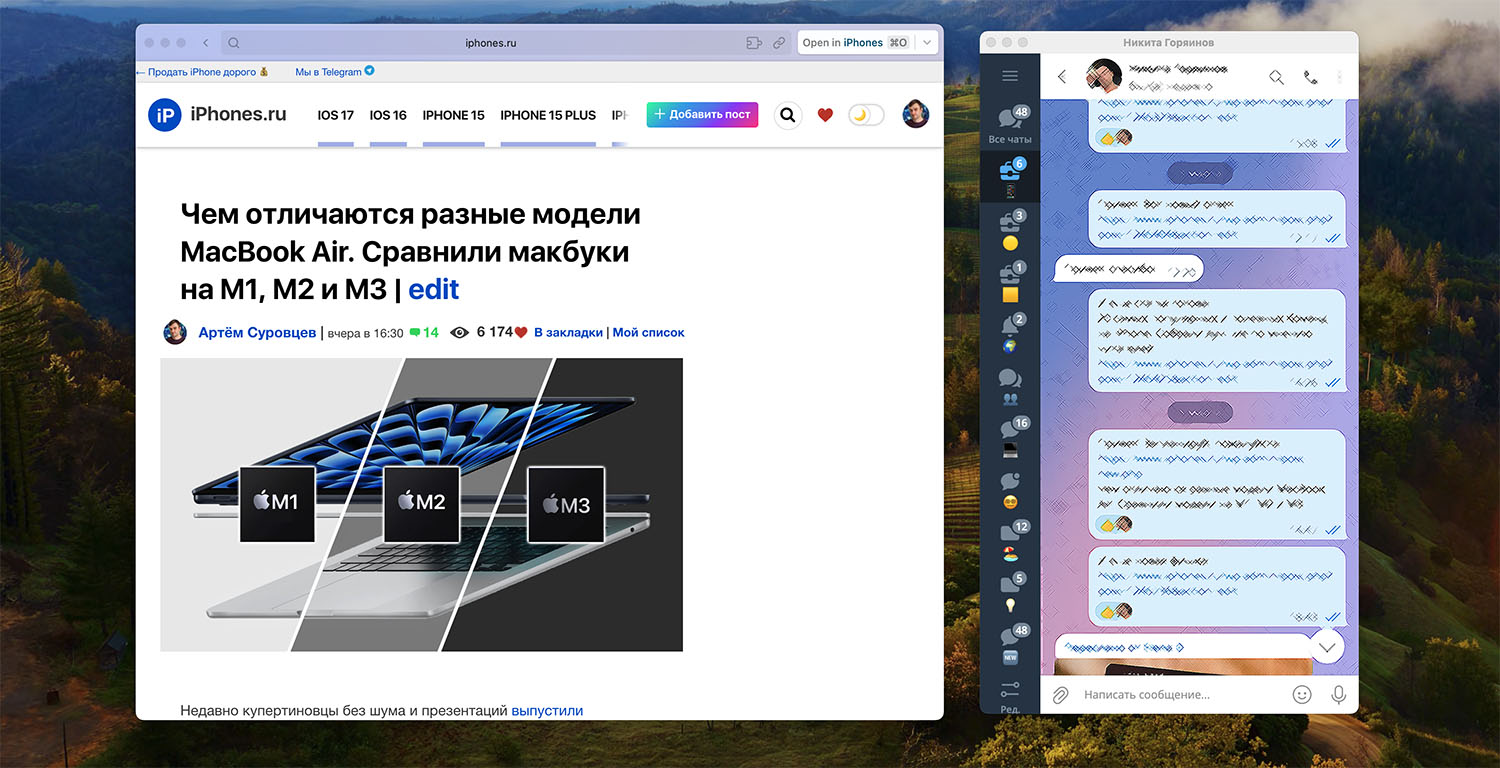Screen dimensions: 1500x768
Task: Click the 'Мой список' link
Action: pos(648,332)
